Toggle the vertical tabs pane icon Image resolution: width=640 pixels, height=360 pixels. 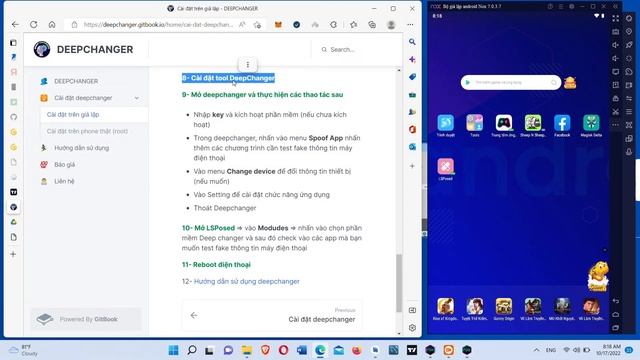click(13, 42)
